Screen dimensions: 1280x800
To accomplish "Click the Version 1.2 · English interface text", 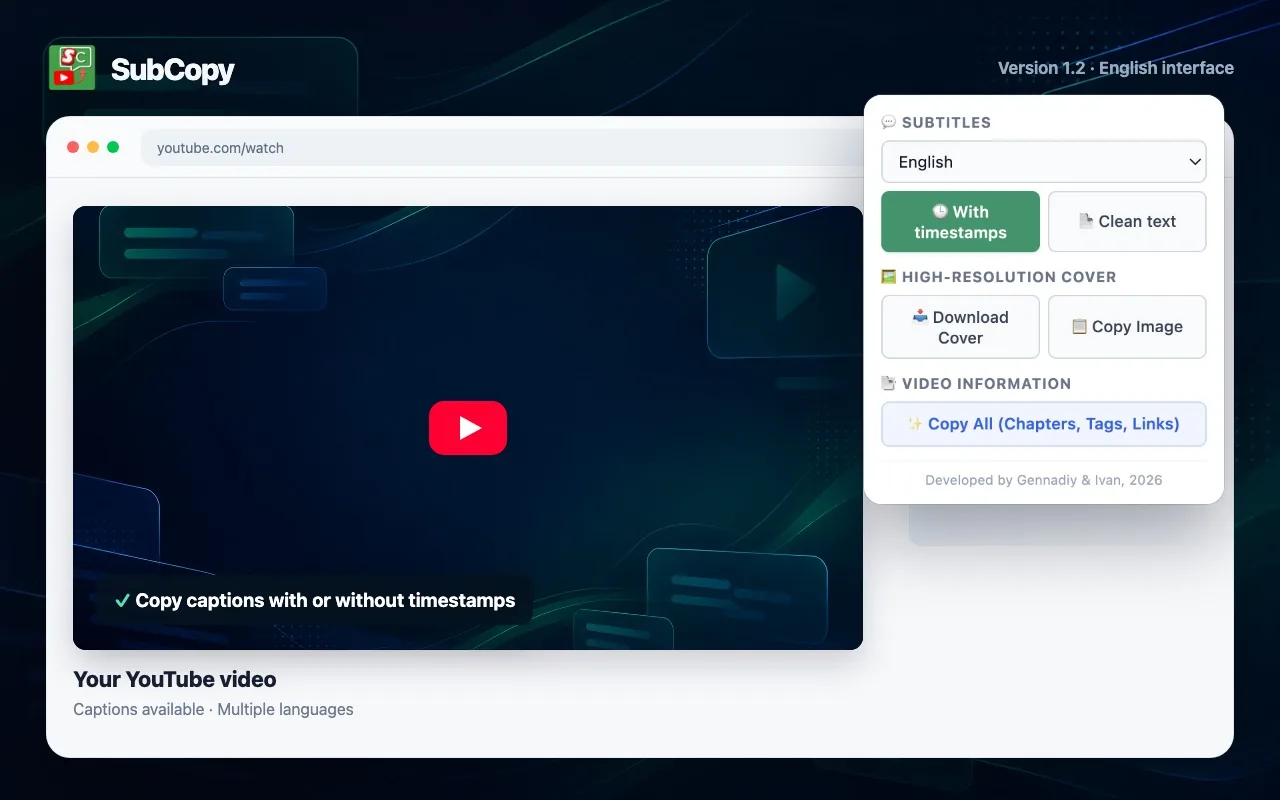I will pos(1116,68).
